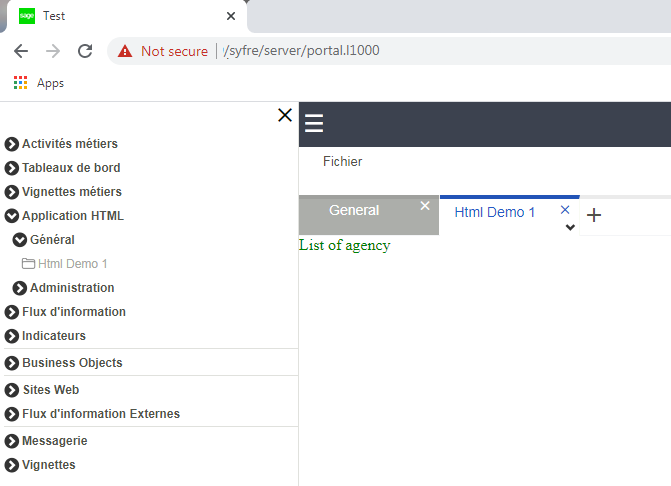
Task: Reload the page
Action: coord(85,51)
